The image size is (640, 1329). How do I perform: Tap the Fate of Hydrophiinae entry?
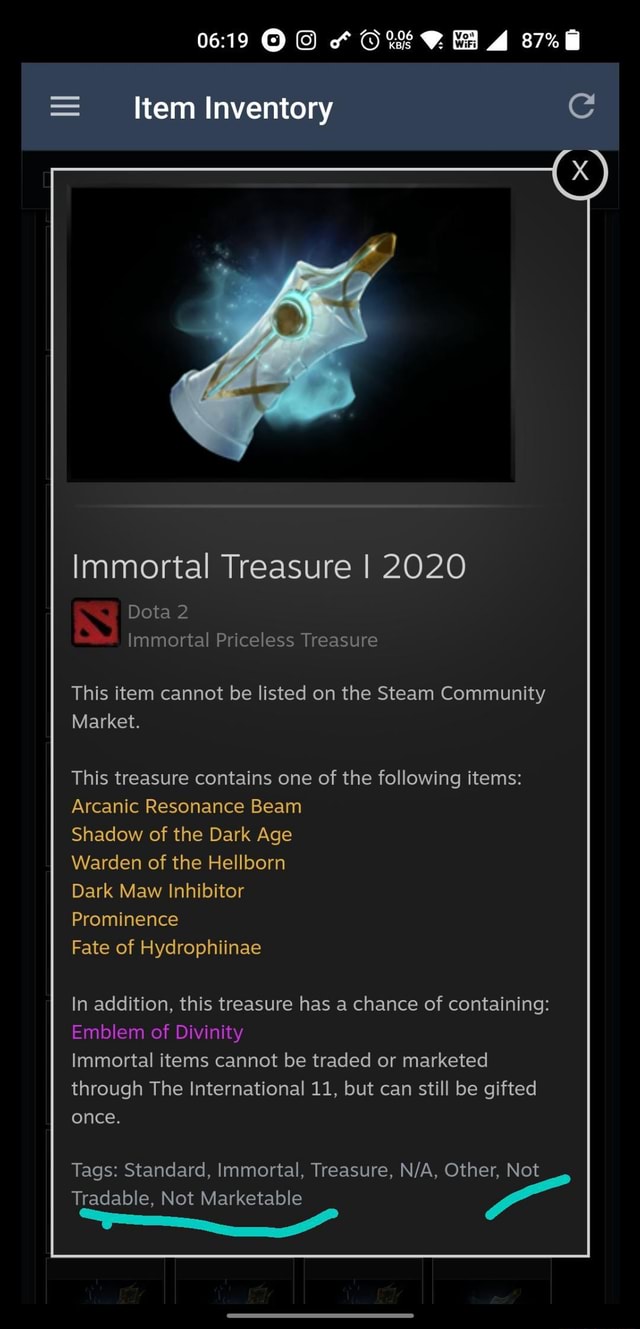pyautogui.click(x=166, y=947)
